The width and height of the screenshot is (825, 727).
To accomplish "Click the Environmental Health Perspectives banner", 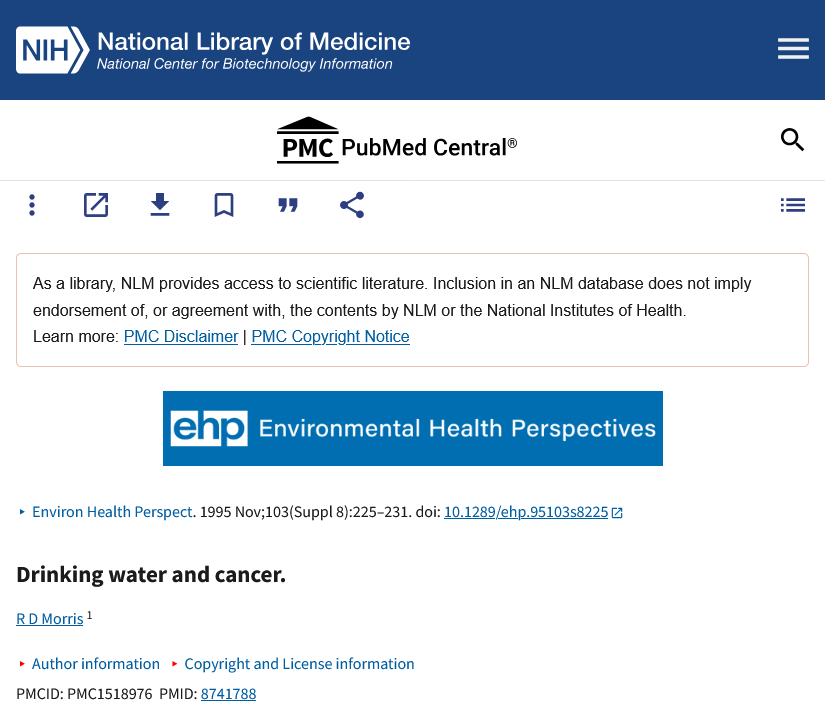I will (x=412, y=428).
